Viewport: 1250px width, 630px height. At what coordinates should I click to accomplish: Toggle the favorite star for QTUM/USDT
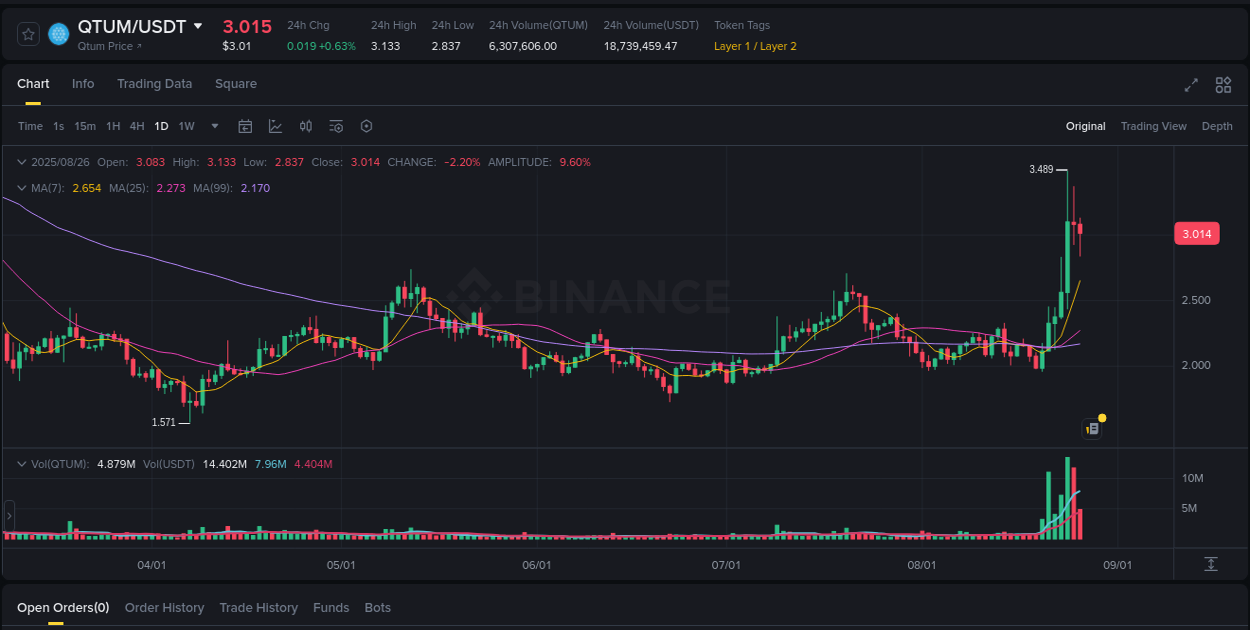tap(27, 33)
